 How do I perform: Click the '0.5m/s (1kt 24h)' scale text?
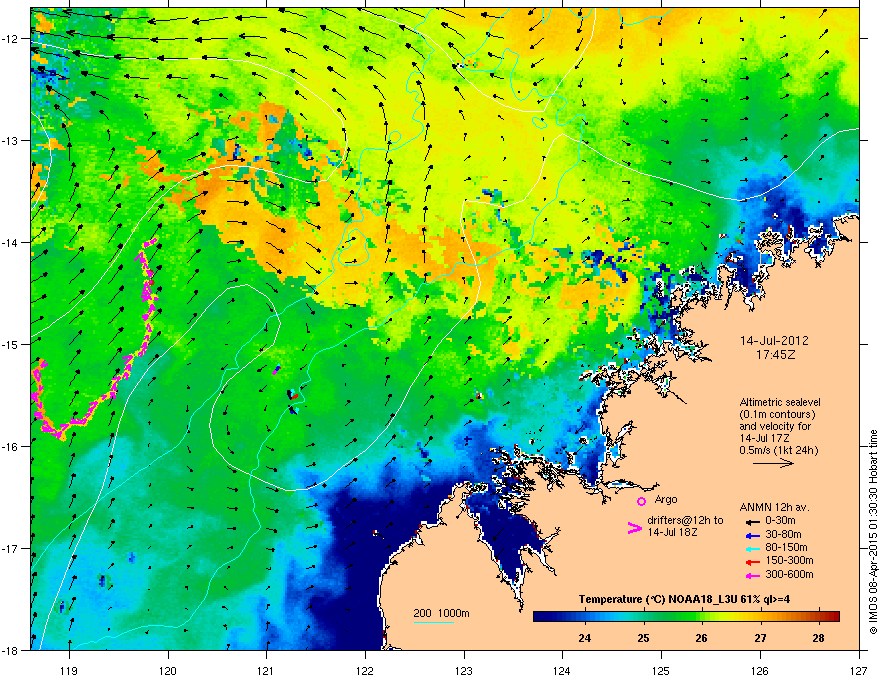click(x=778, y=450)
